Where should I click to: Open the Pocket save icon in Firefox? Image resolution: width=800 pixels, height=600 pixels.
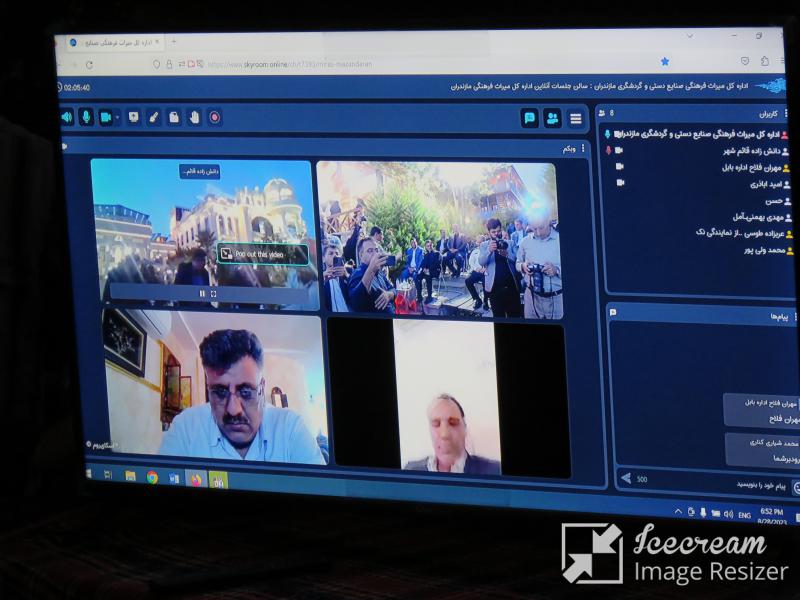point(745,61)
